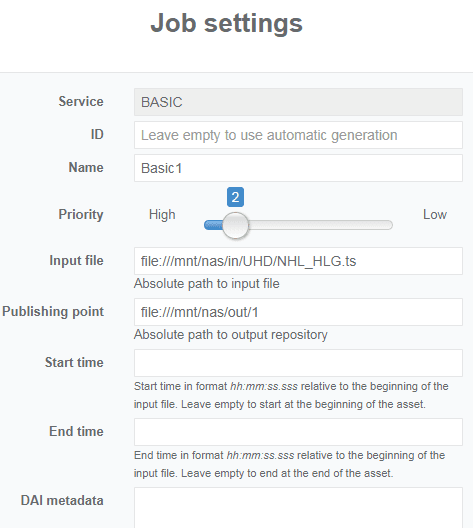Click the End time input field
The image size is (473, 528).
pyautogui.click(x=298, y=432)
